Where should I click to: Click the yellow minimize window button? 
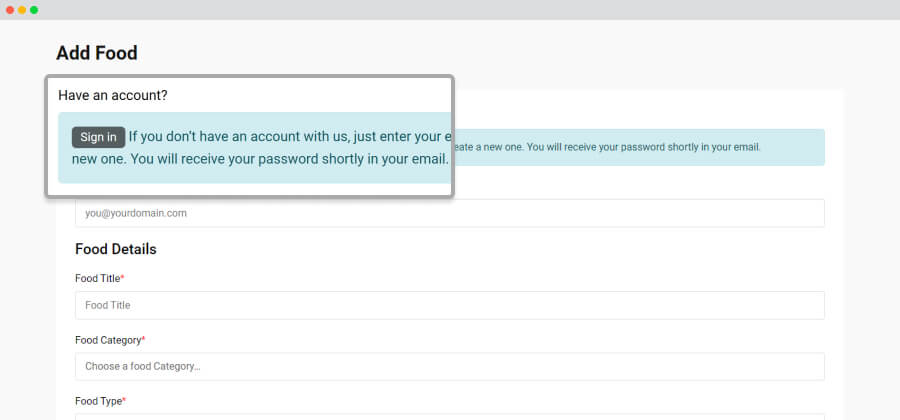click(22, 10)
